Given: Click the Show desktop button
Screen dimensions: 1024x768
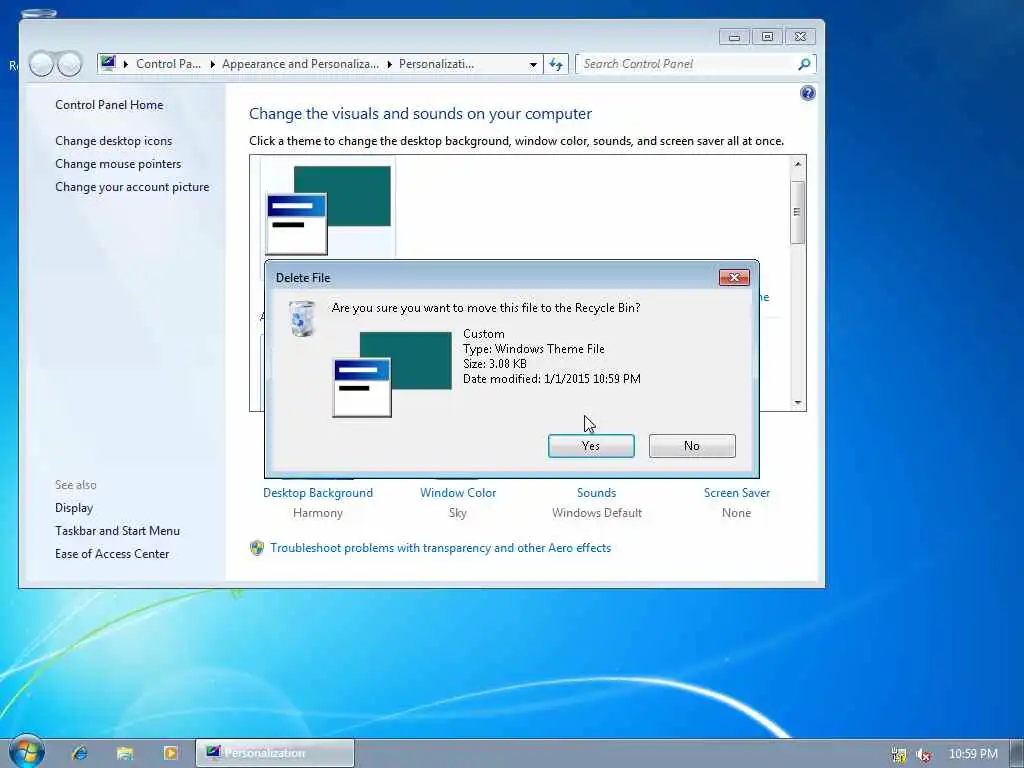Looking at the screenshot, I should point(1017,754).
